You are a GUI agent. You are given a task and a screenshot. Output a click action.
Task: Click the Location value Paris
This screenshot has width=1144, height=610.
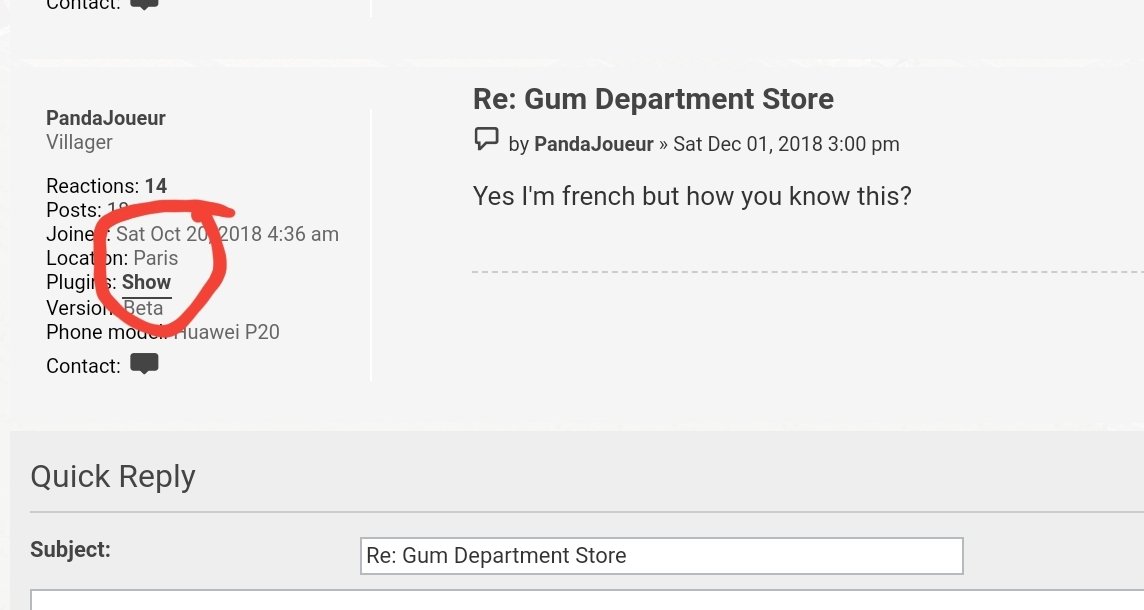[155, 258]
